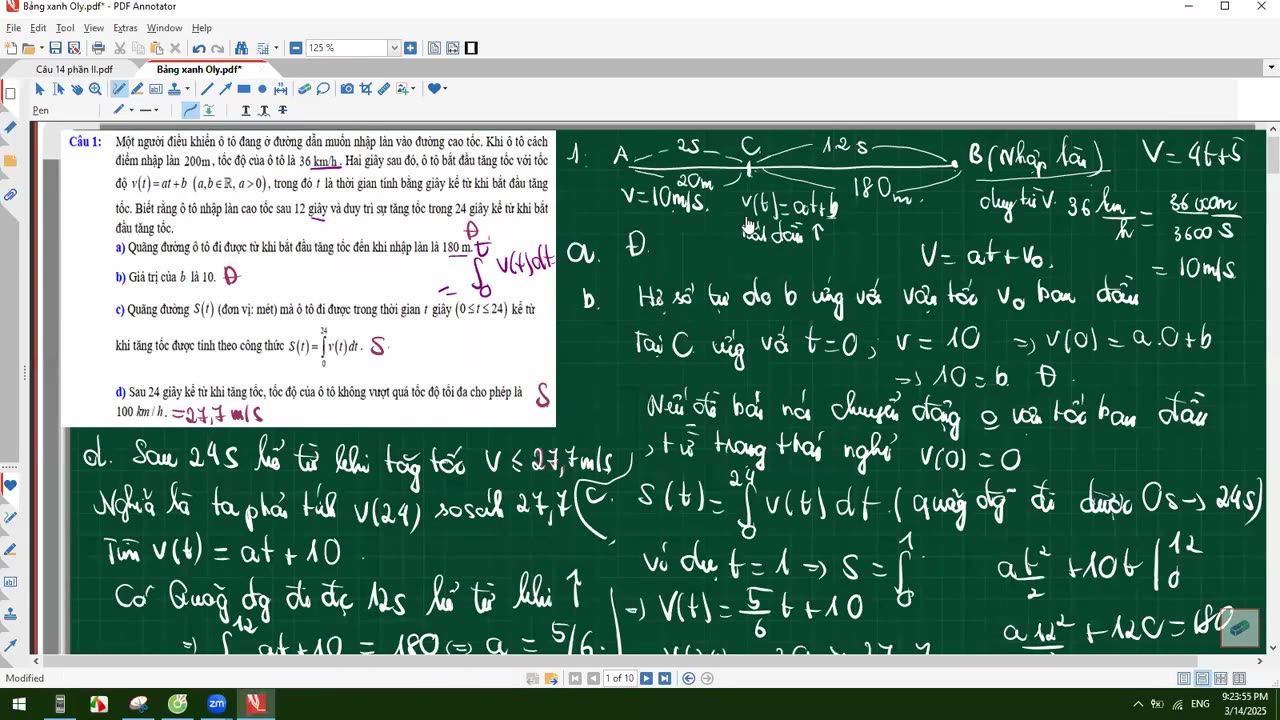Expand the find options dropdown arrow
Screen dimensions: 1280x720
coord(276,48)
